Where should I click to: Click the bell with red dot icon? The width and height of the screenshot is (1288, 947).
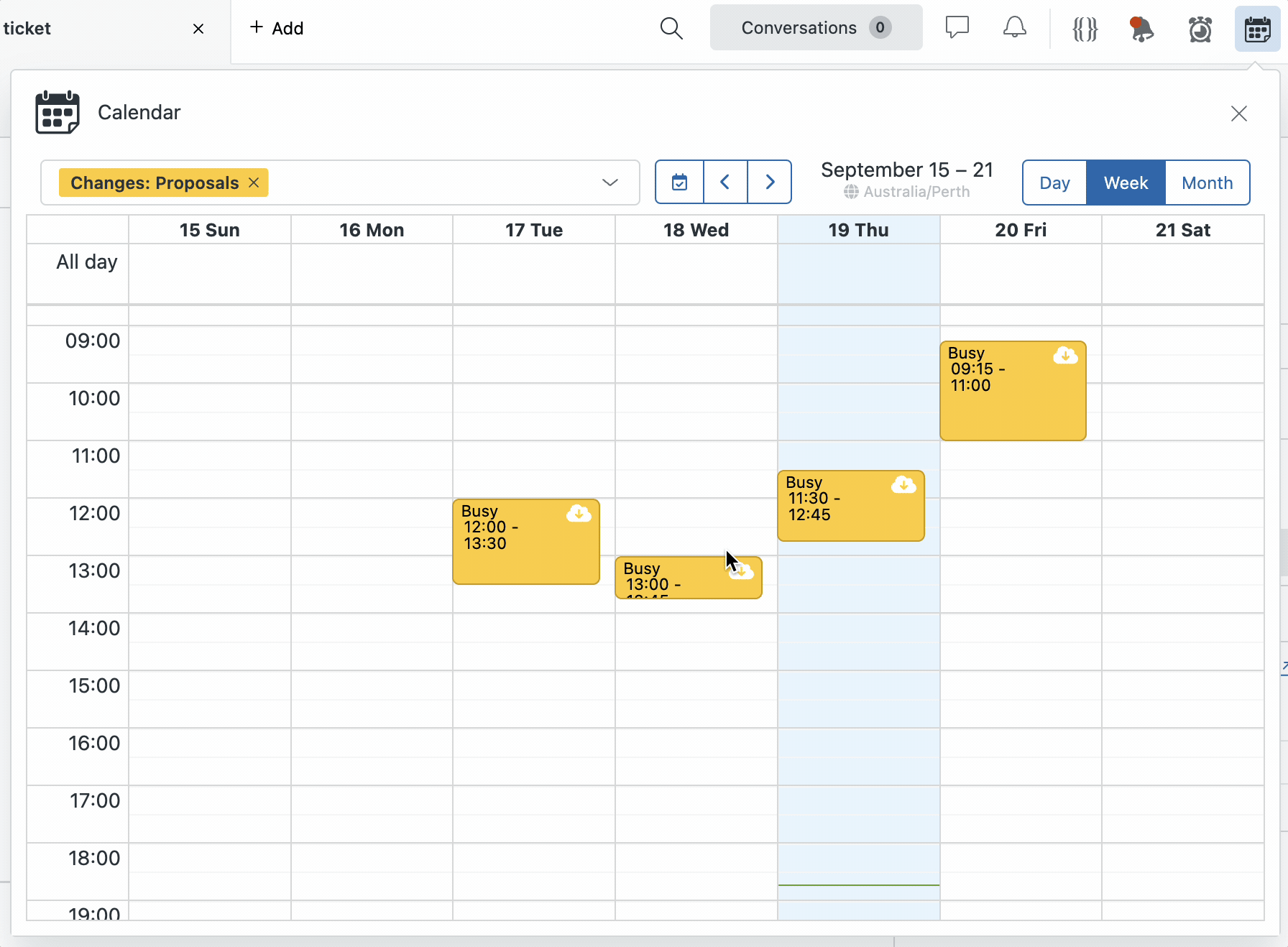tap(1141, 29)
